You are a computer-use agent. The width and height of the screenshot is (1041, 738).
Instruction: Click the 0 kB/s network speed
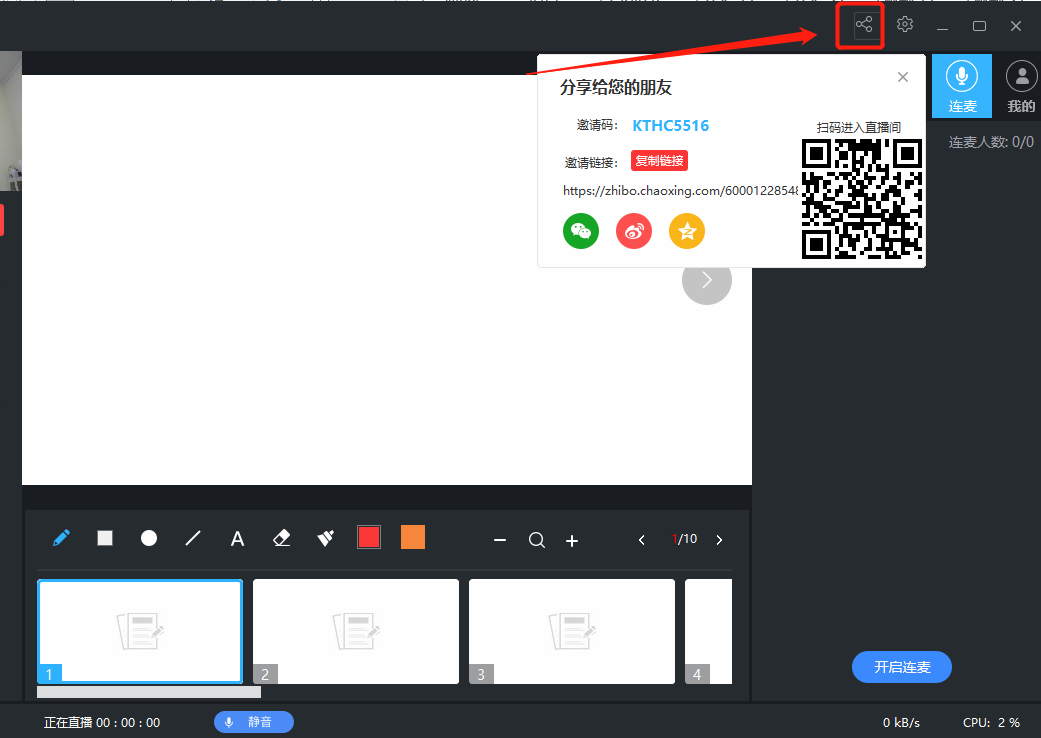902,723
